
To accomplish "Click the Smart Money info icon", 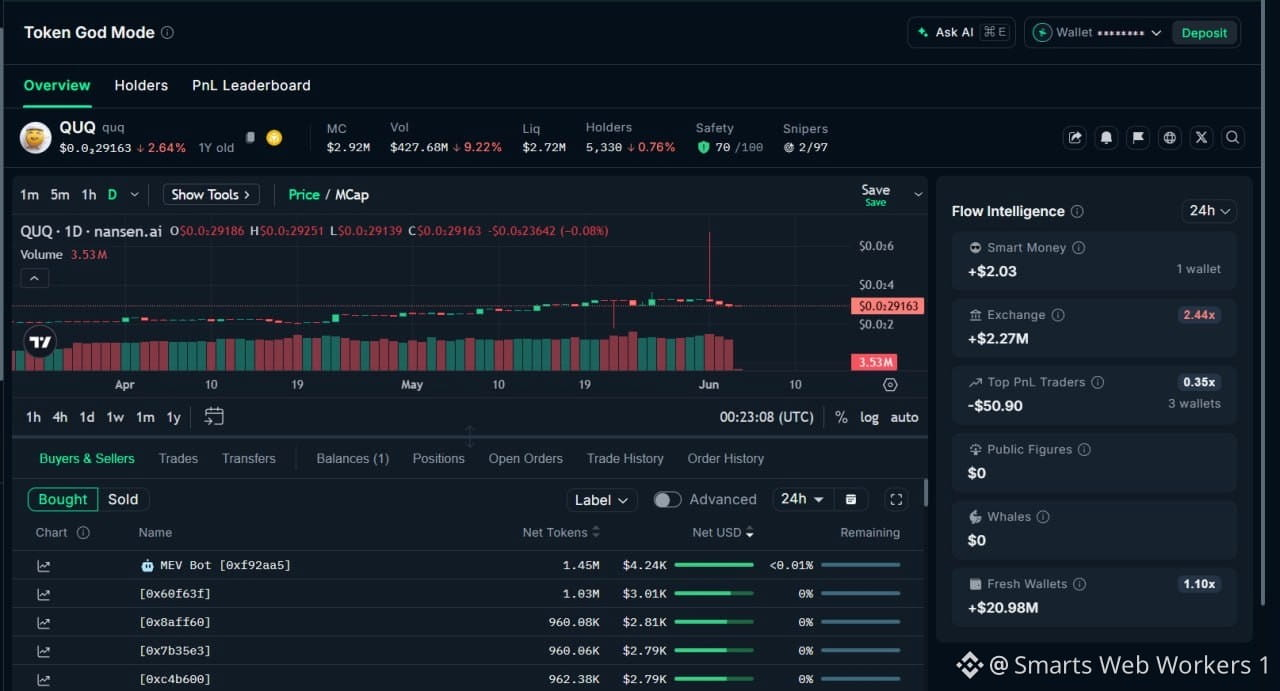I will pos(1078,247).
